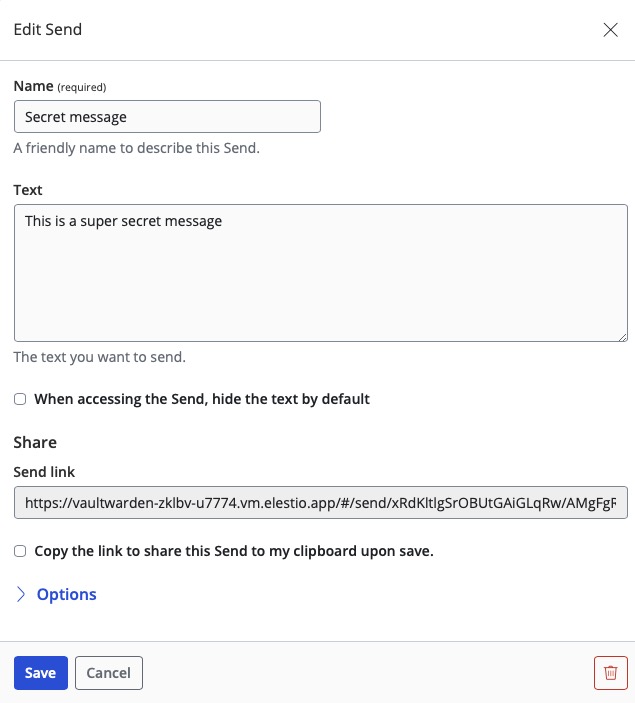
Task: Save the Send
Action: click(40, 673)
